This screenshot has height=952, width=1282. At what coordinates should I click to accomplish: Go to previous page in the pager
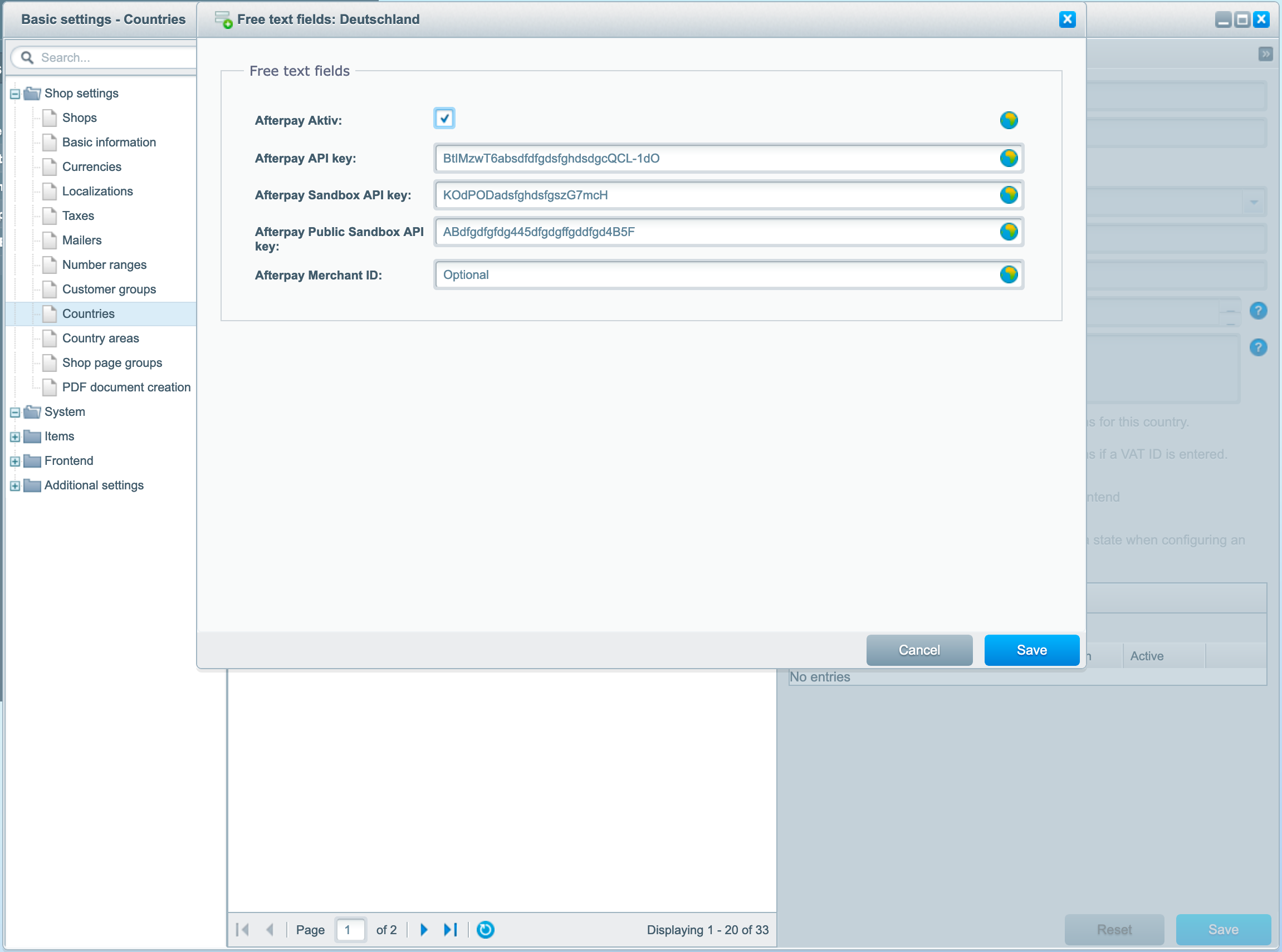coord(269,930)
